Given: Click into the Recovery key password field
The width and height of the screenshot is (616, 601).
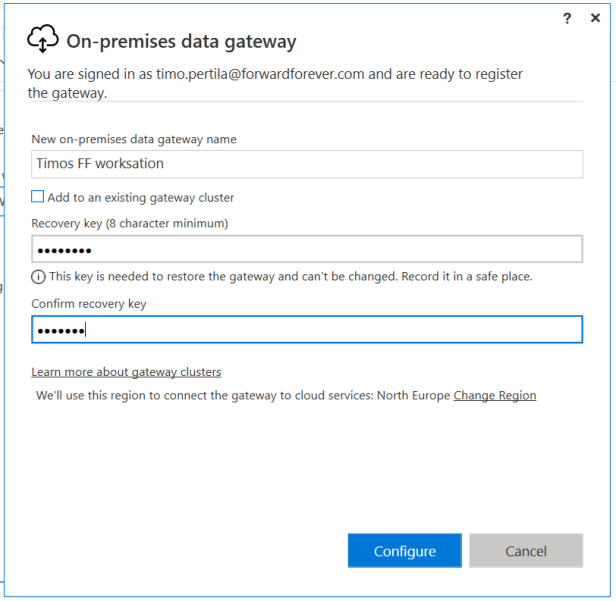Looking at the screenshot, I should [x=307, y=249].
